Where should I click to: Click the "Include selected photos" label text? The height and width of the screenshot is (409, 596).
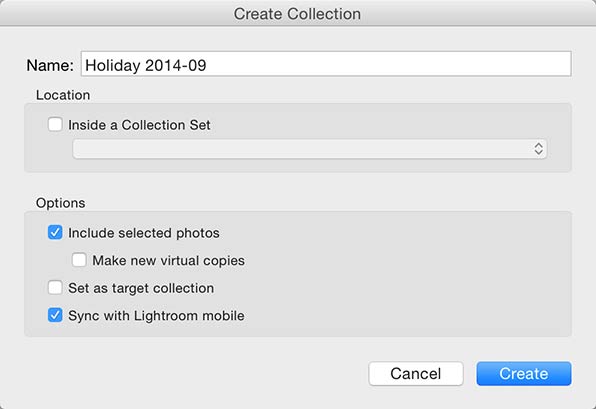click(x=144, y=233)
